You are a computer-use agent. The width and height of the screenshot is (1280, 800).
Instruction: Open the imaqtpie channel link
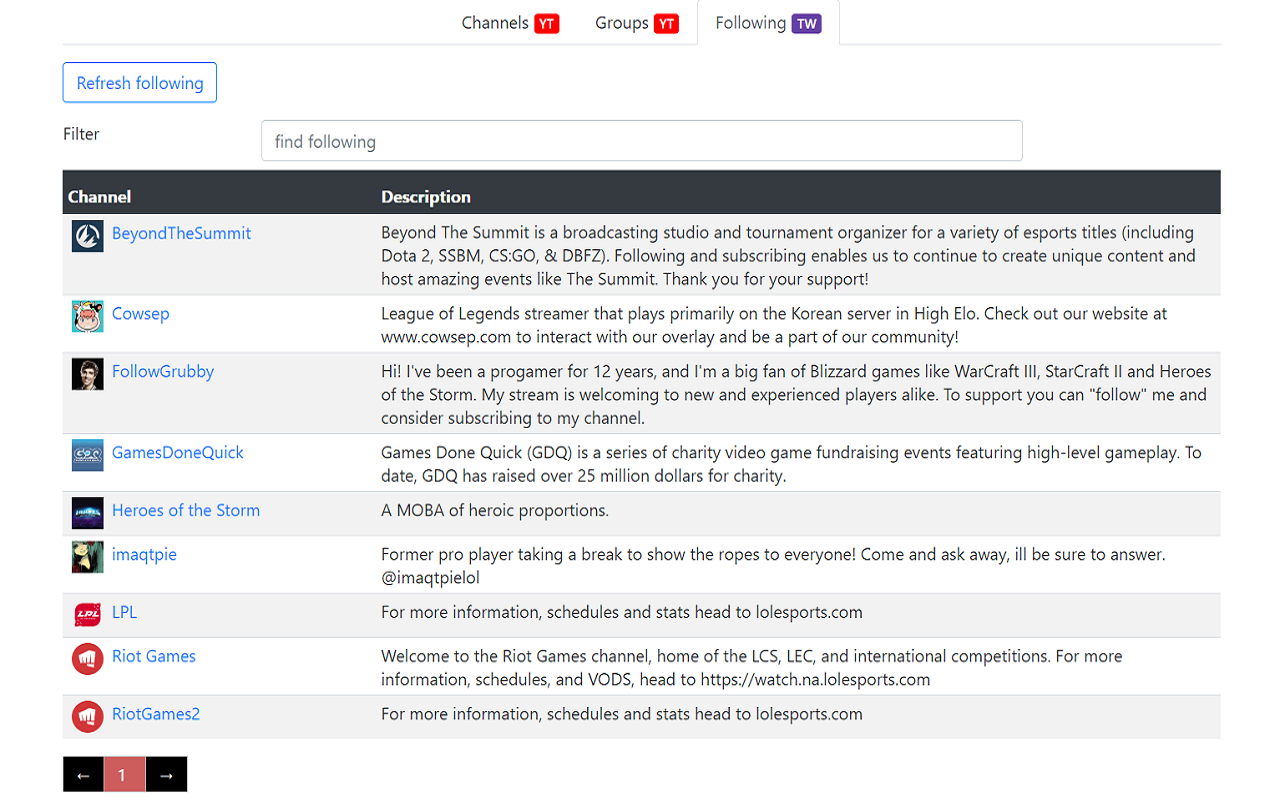(x=144, y=554)
